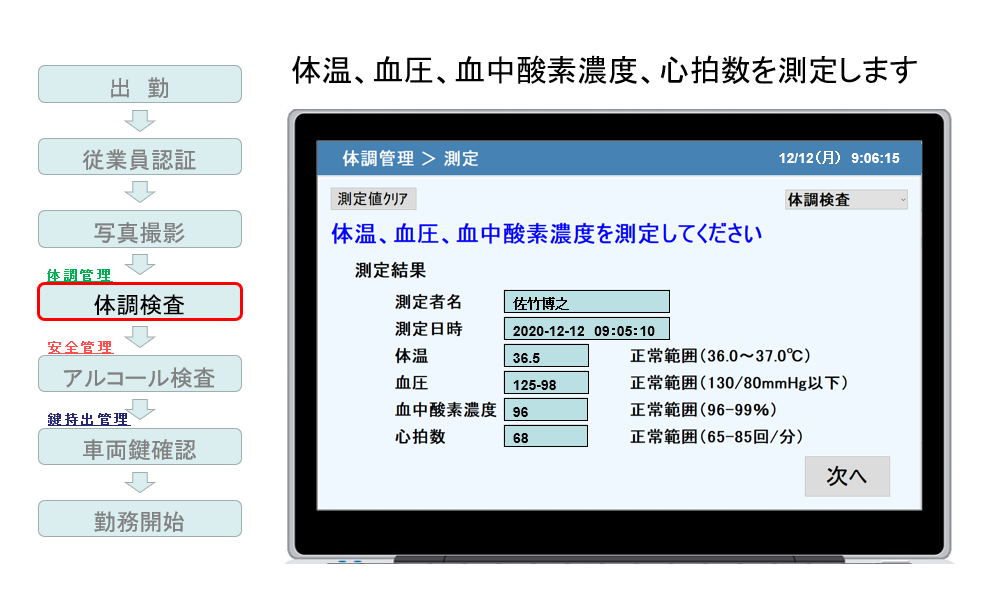
Task: Click the 体温 value 36.5
Action: pos(546,356)
